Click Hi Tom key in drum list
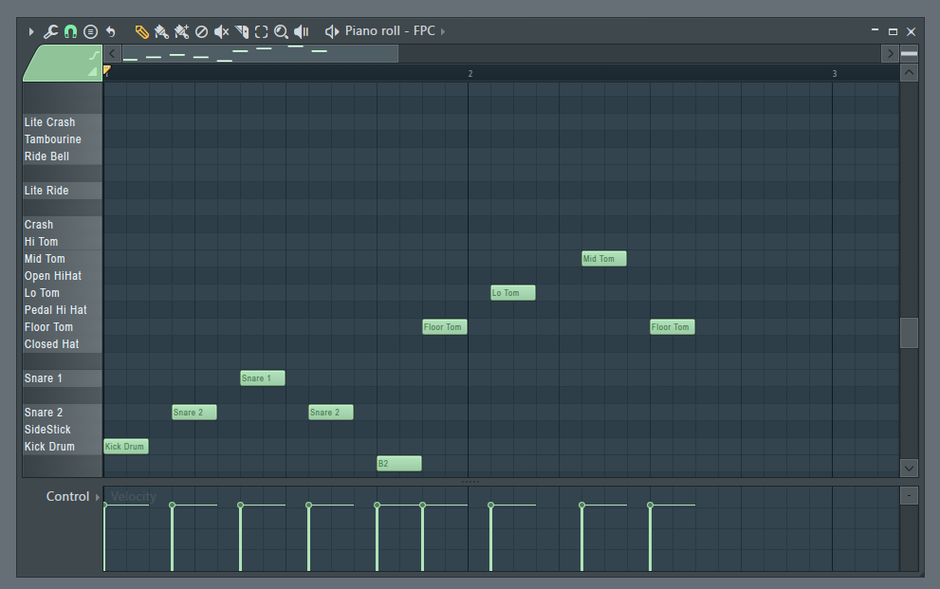 point(62,241)
